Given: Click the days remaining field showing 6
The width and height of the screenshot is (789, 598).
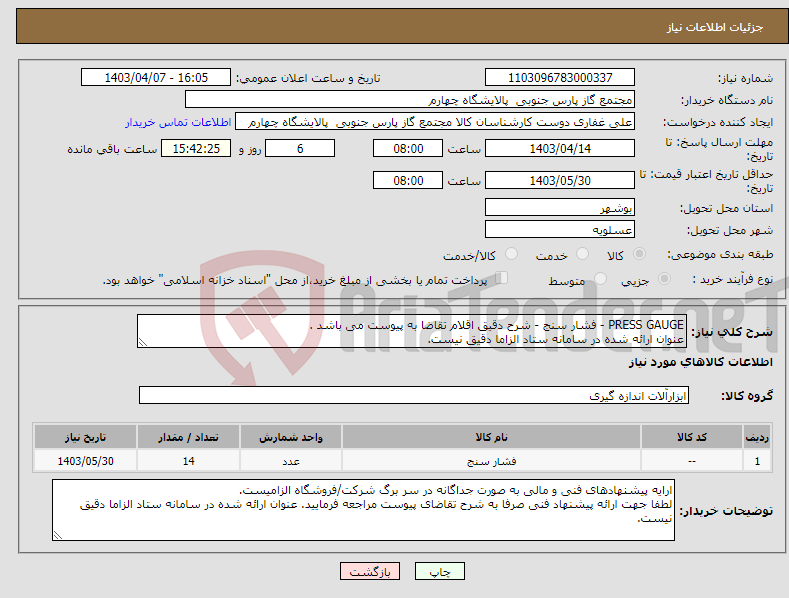Looking at the screenshot, I should [x=300, y=148].
